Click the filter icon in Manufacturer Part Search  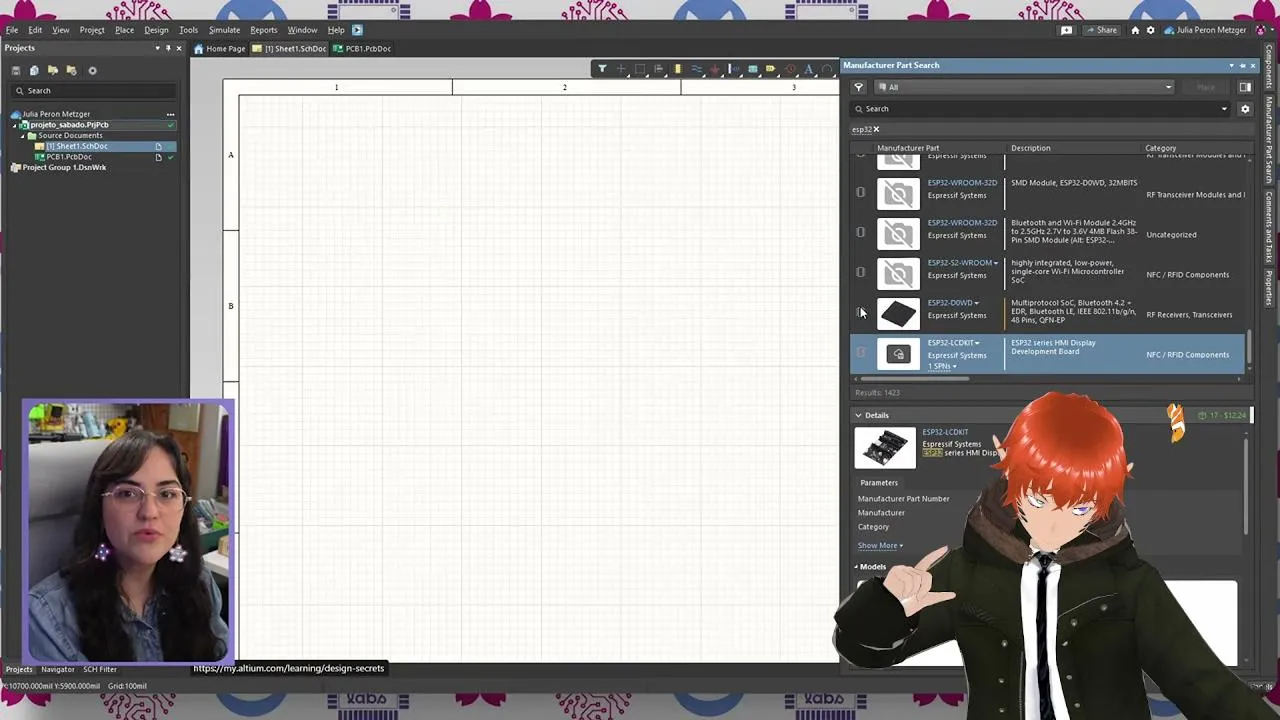tap(858, 87)
